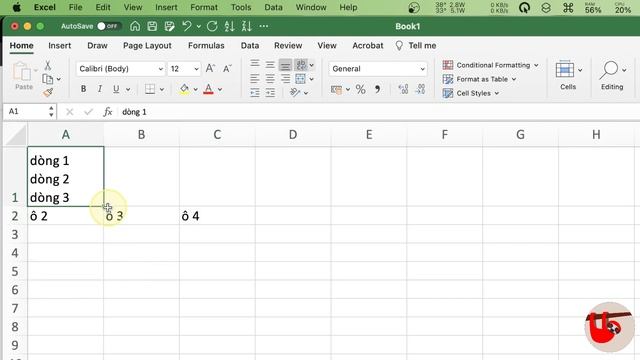Click the Accounting number format icon
Image resolution: width=640 pixels, height=360 pixels.
pos(336,89)
